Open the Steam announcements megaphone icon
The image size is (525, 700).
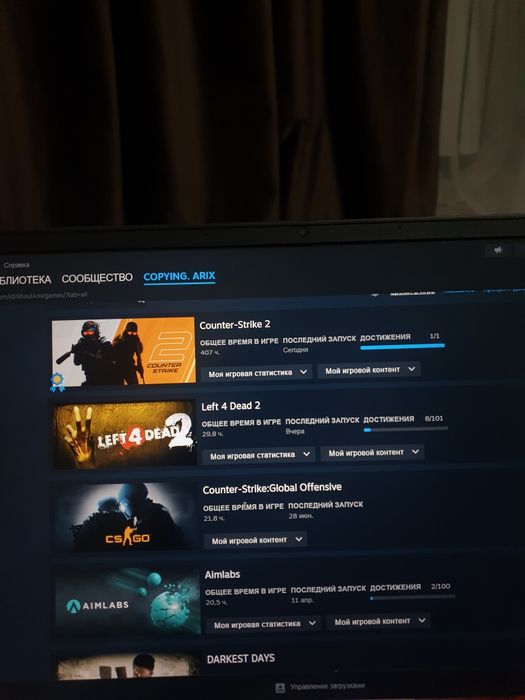pos(498,250)
